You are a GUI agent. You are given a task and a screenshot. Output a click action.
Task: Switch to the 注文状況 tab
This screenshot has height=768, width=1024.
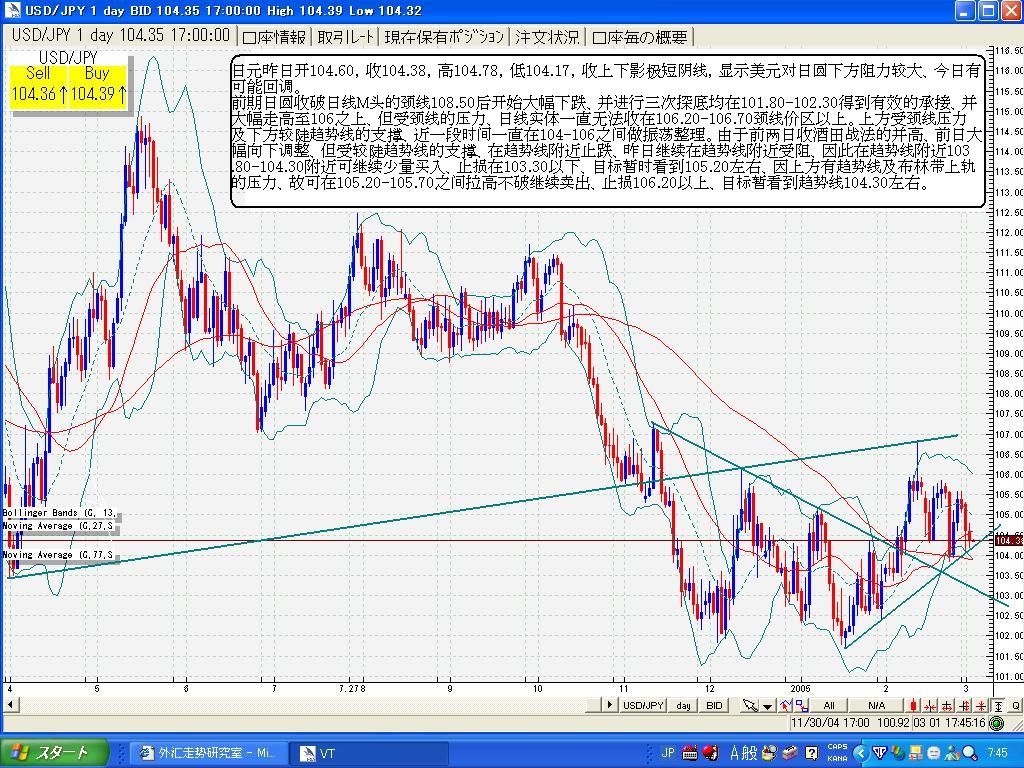point(547,37)
